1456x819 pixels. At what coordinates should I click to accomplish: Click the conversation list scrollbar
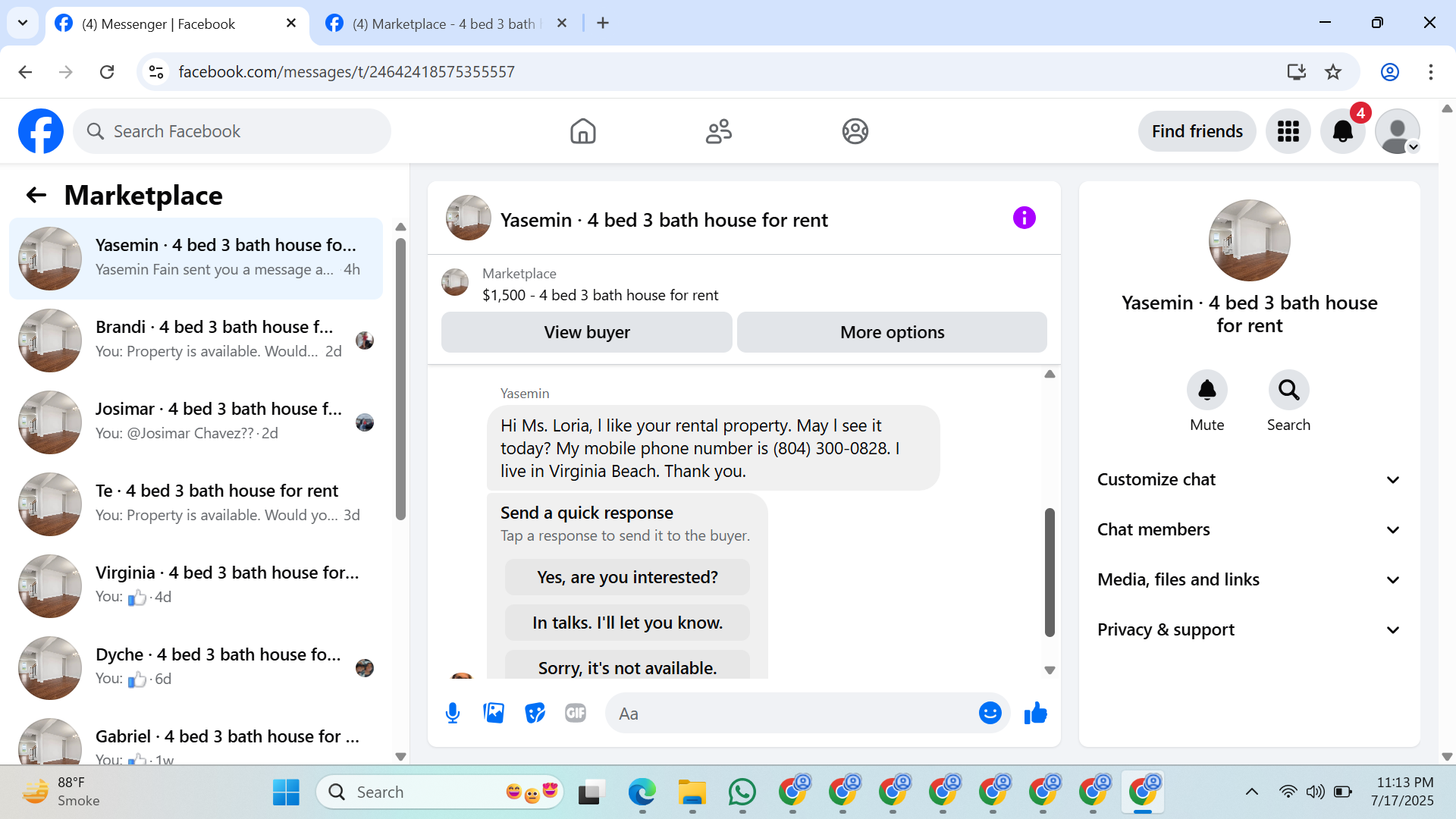(400, 379)
